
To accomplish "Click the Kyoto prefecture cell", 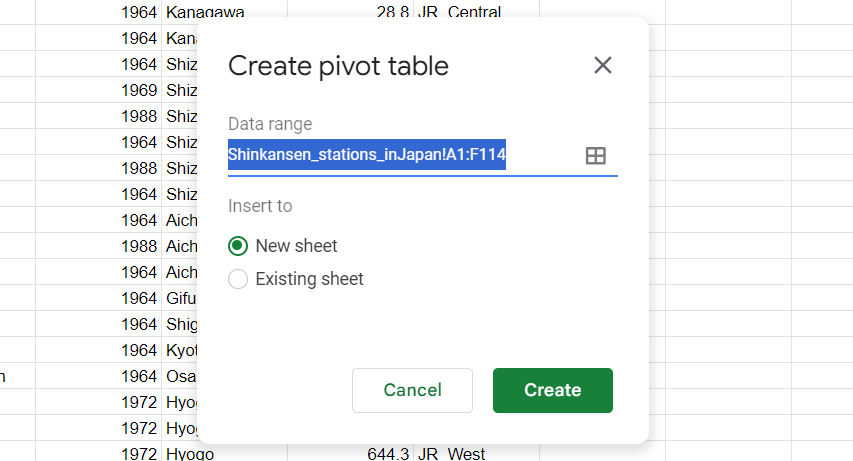I will pos(180,350).
